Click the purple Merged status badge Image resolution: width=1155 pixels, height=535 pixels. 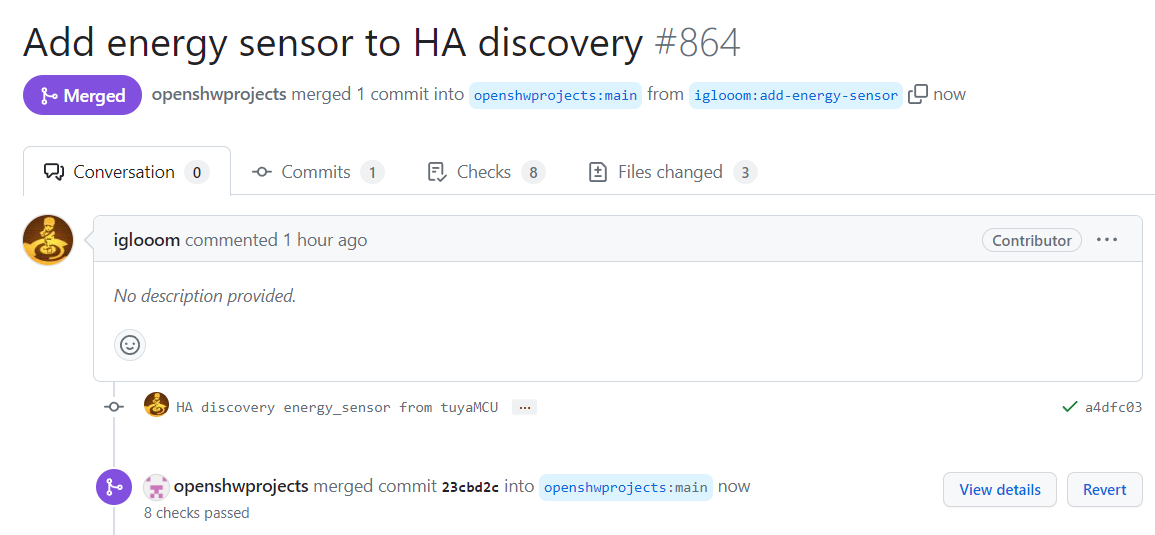point(82,95)
